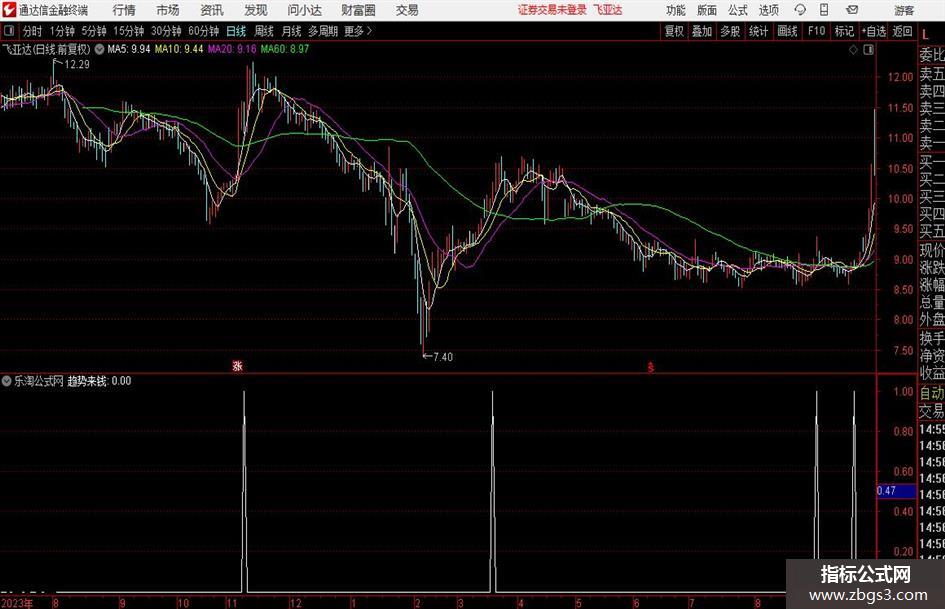Open the 财富圈 menu
945x609 pixels.
(358, 10)
